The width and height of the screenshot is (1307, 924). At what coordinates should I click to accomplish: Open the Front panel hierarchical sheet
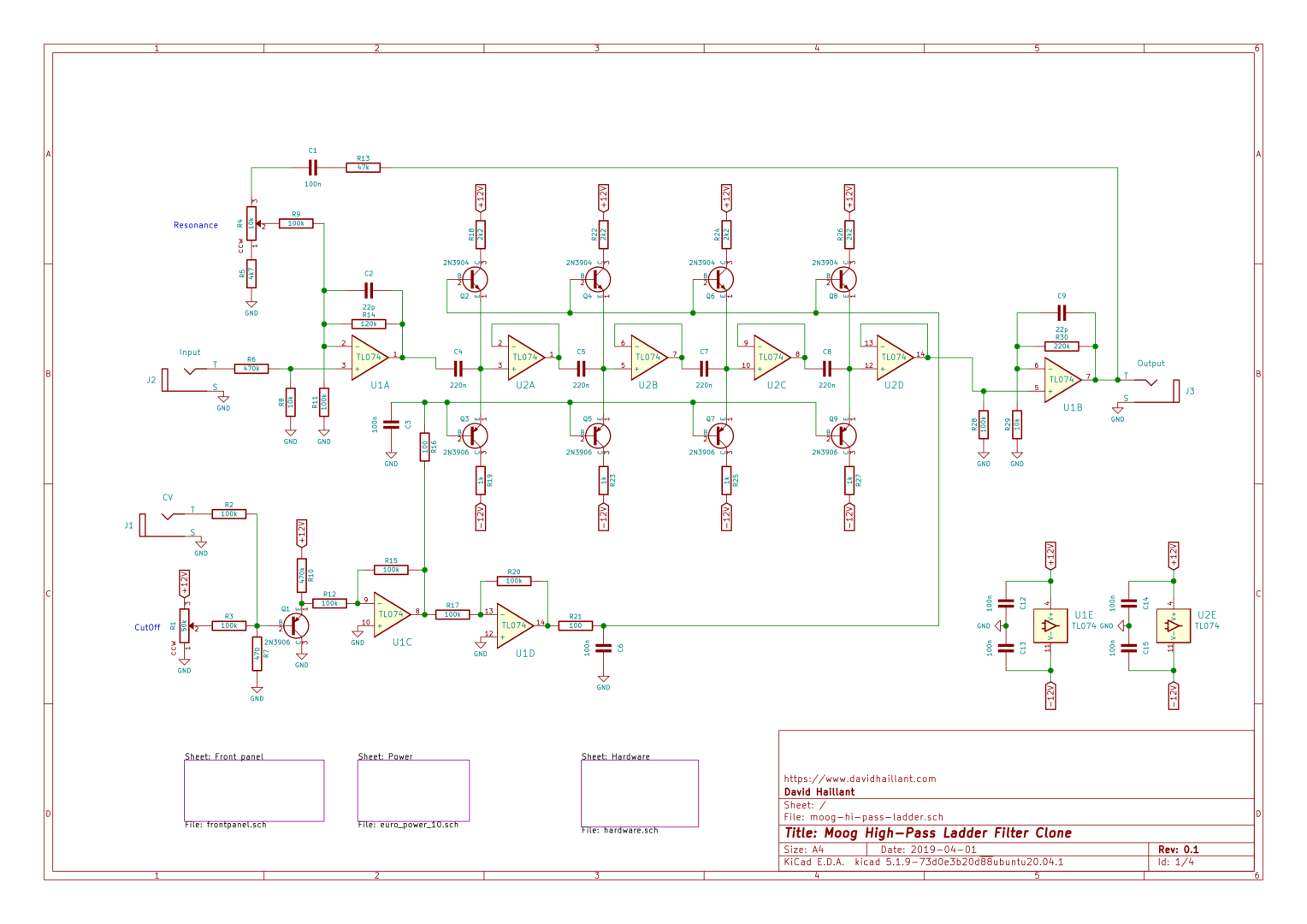tap(254, 791)
